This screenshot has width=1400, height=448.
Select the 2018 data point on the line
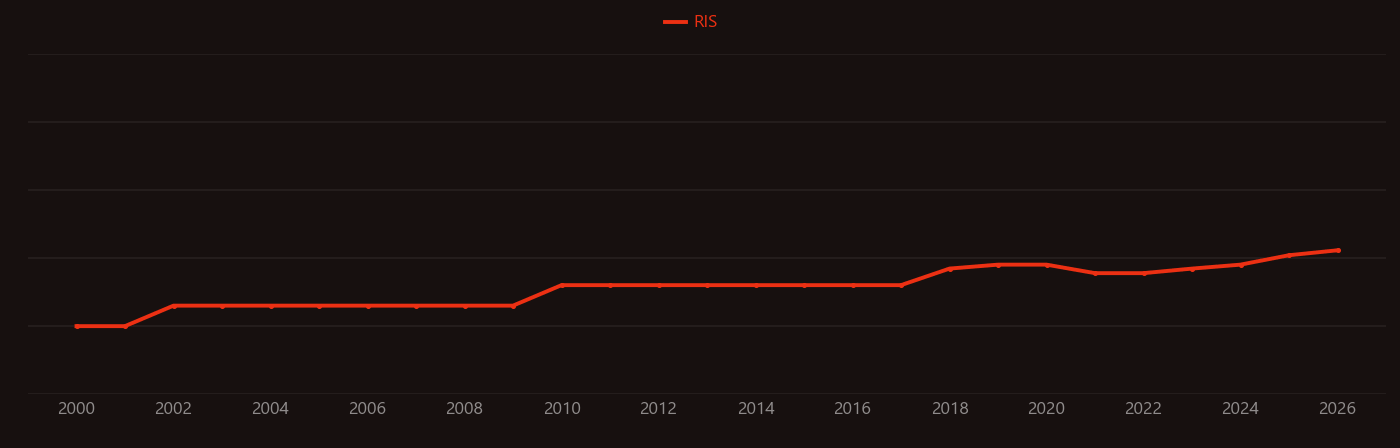[x=950, y=268]
